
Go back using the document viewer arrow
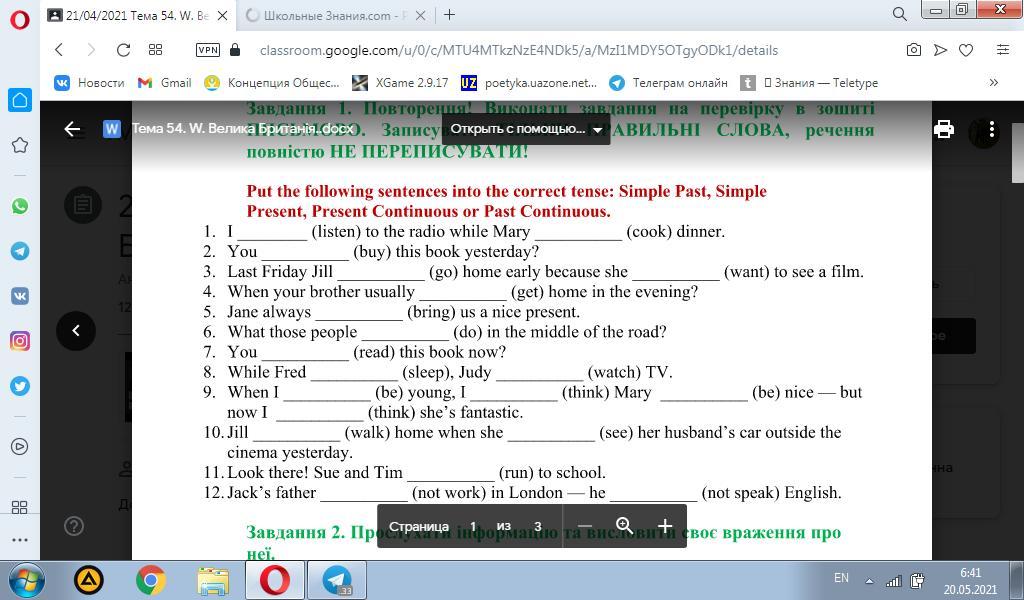click(x=72, y=129)
